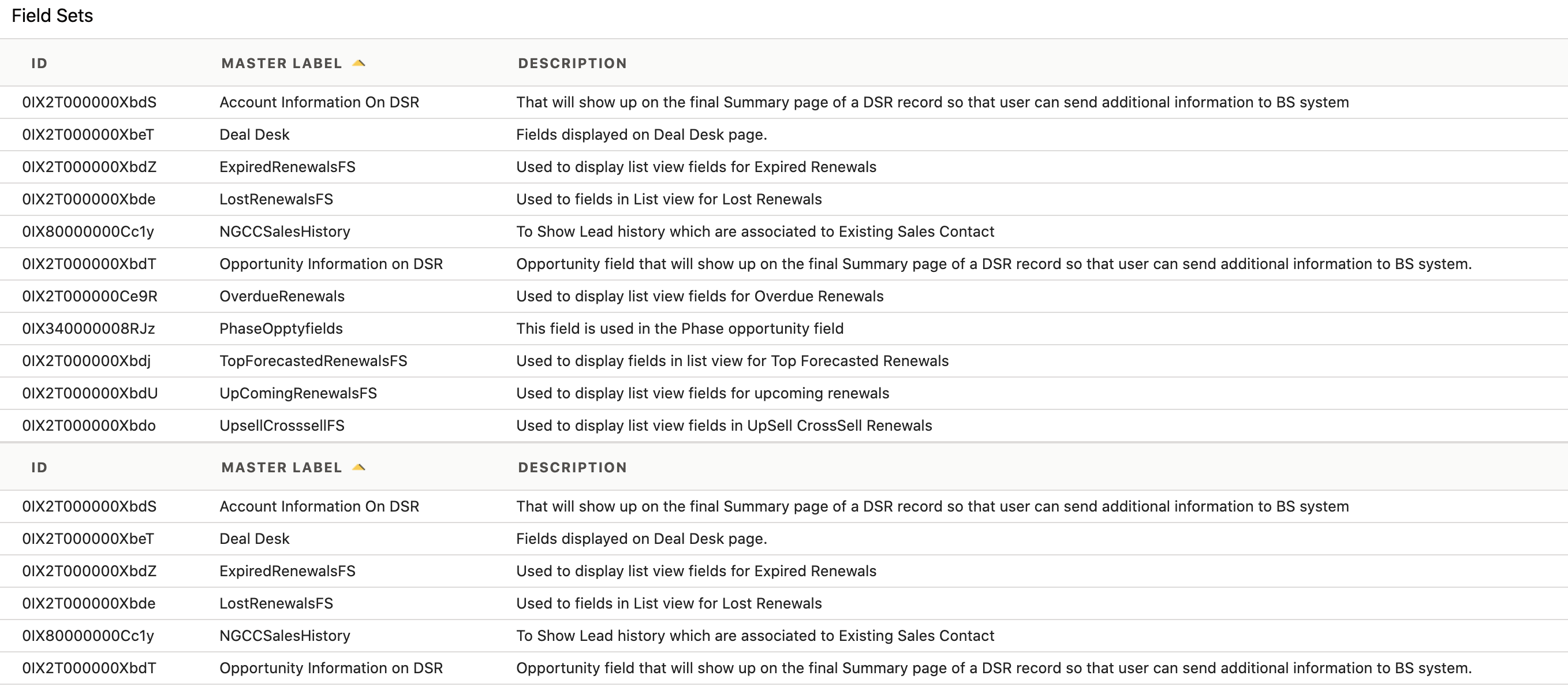This screenshot has height=694, width=1568.
Task: Click the sort triangle in the second table header
Action: (x=359, y=467)
